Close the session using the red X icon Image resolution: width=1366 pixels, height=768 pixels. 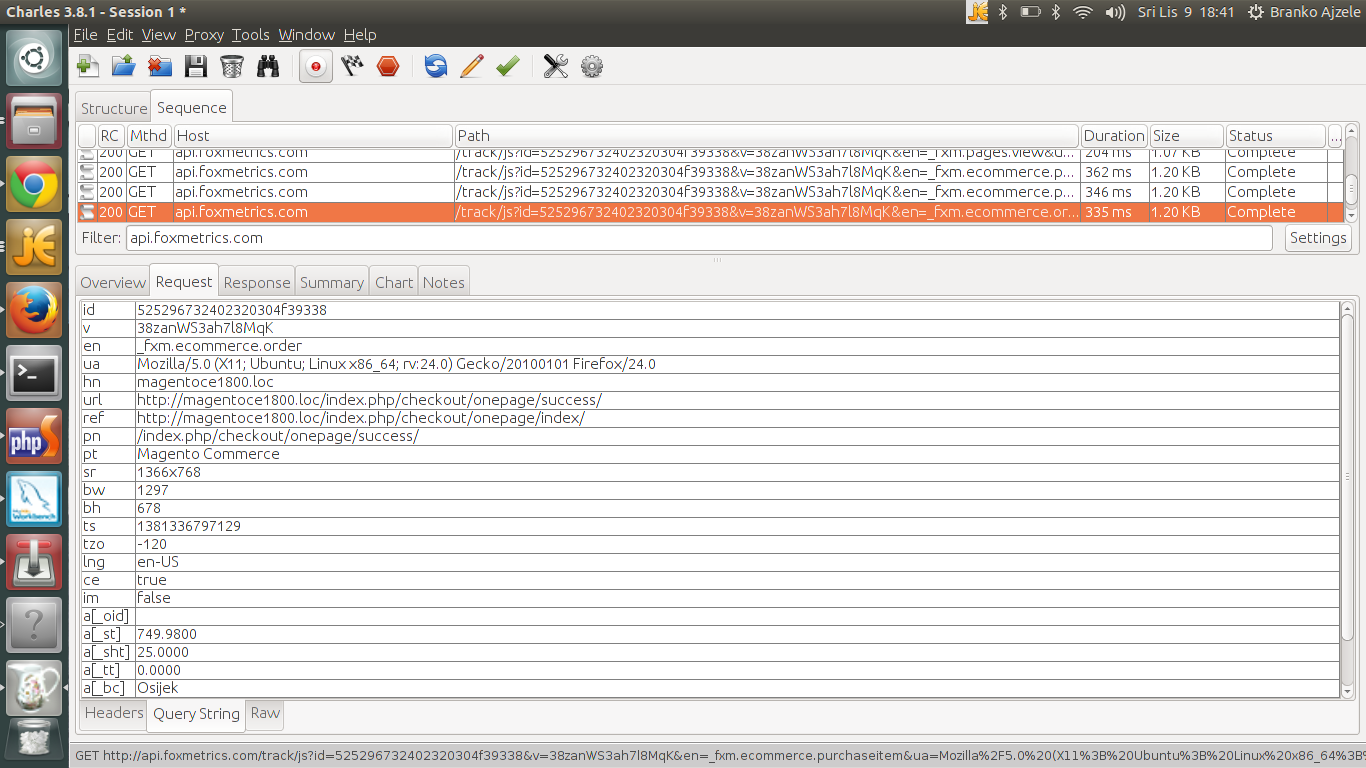[160, 67]
